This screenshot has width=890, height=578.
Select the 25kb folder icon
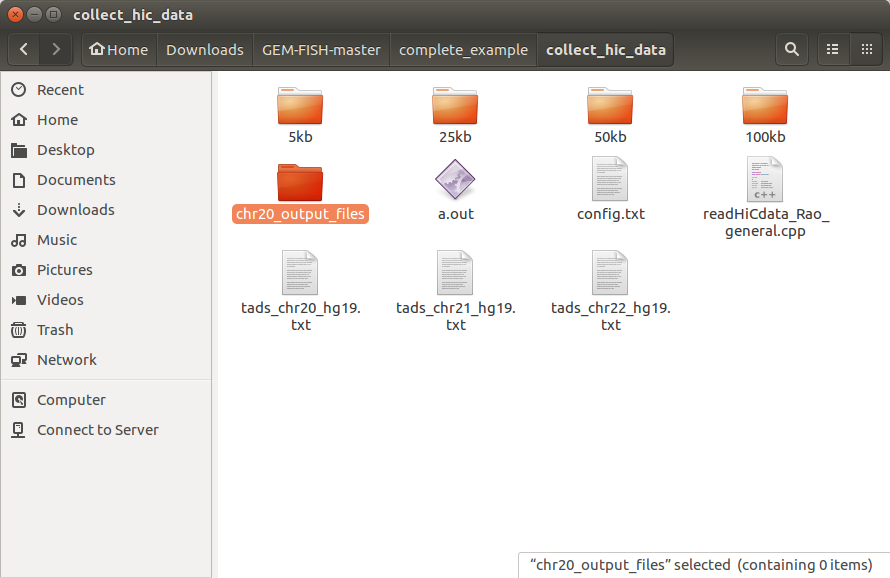coord(455,106)
